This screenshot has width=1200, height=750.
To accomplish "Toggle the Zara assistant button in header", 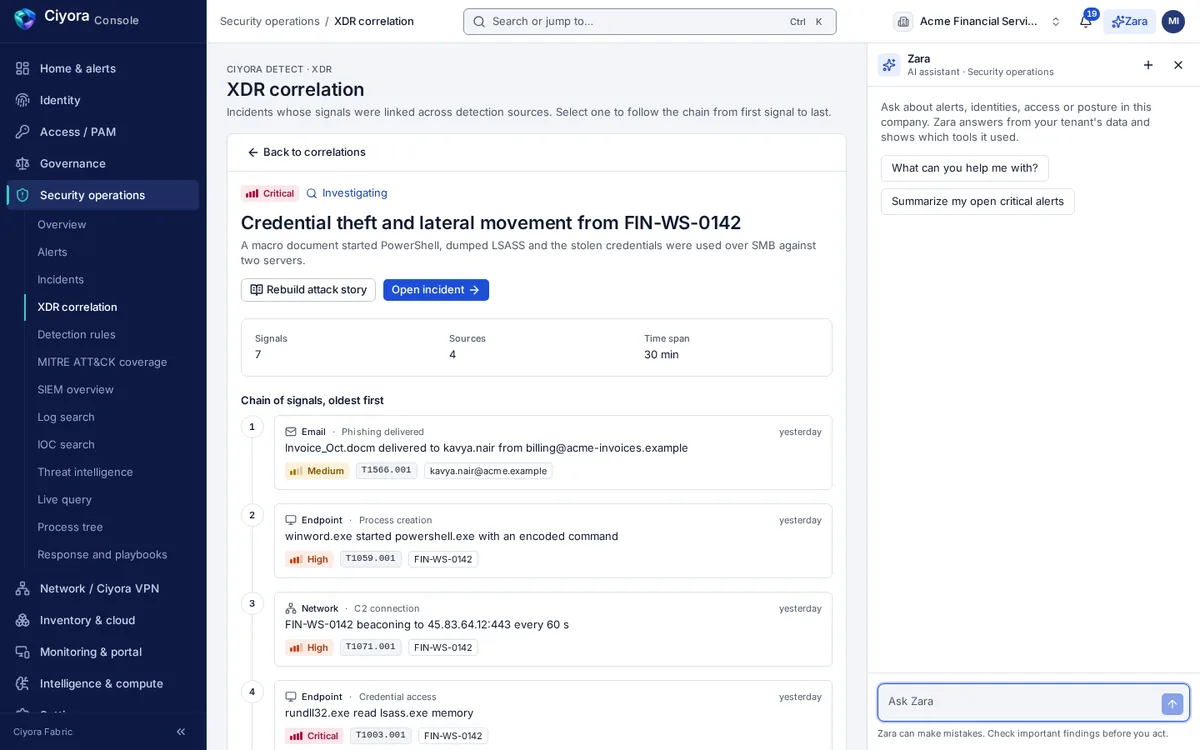I will pos(1129,21).
